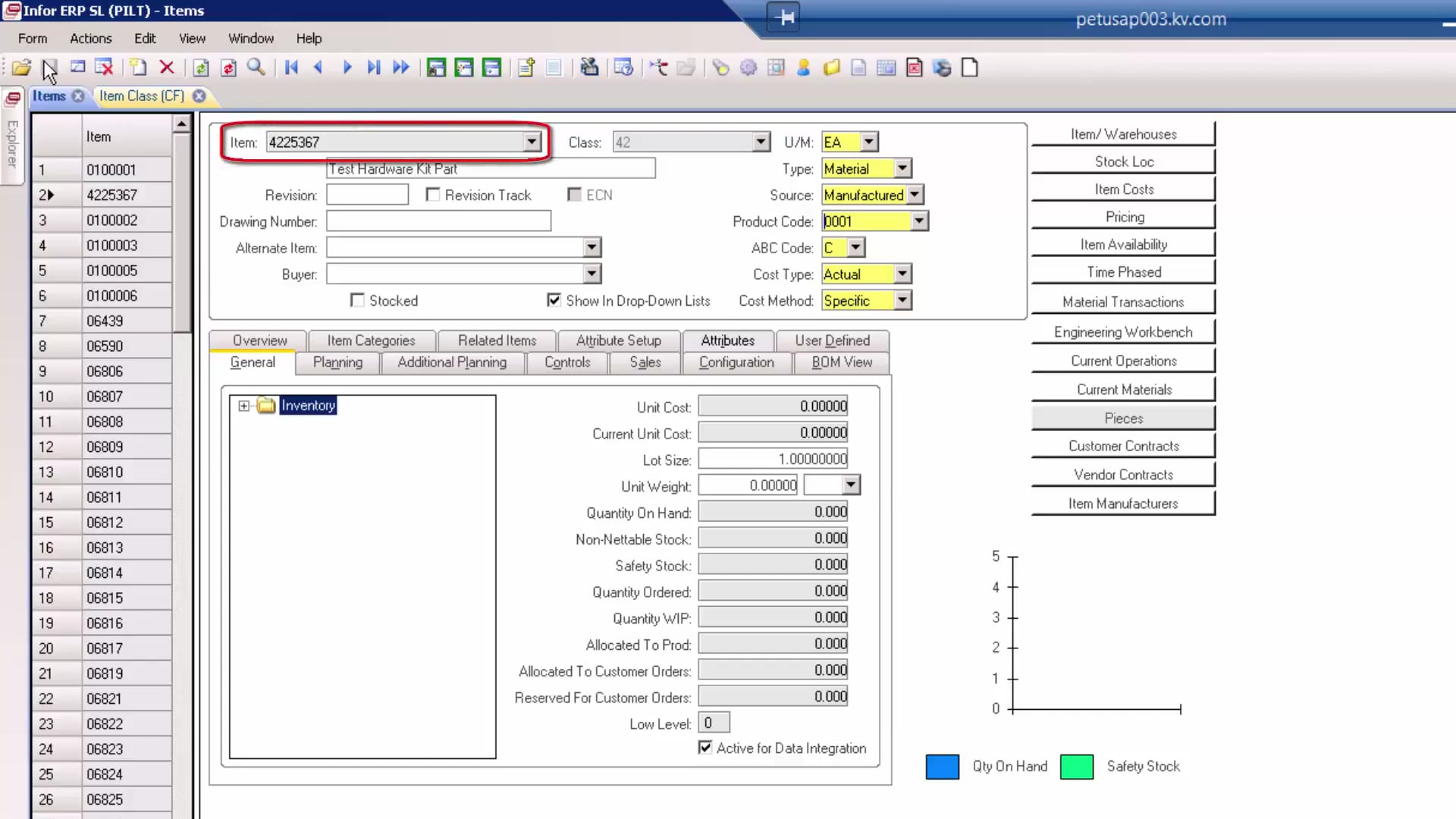
Task: Open the Engineering Workbench
Action: coord(1122,331)
